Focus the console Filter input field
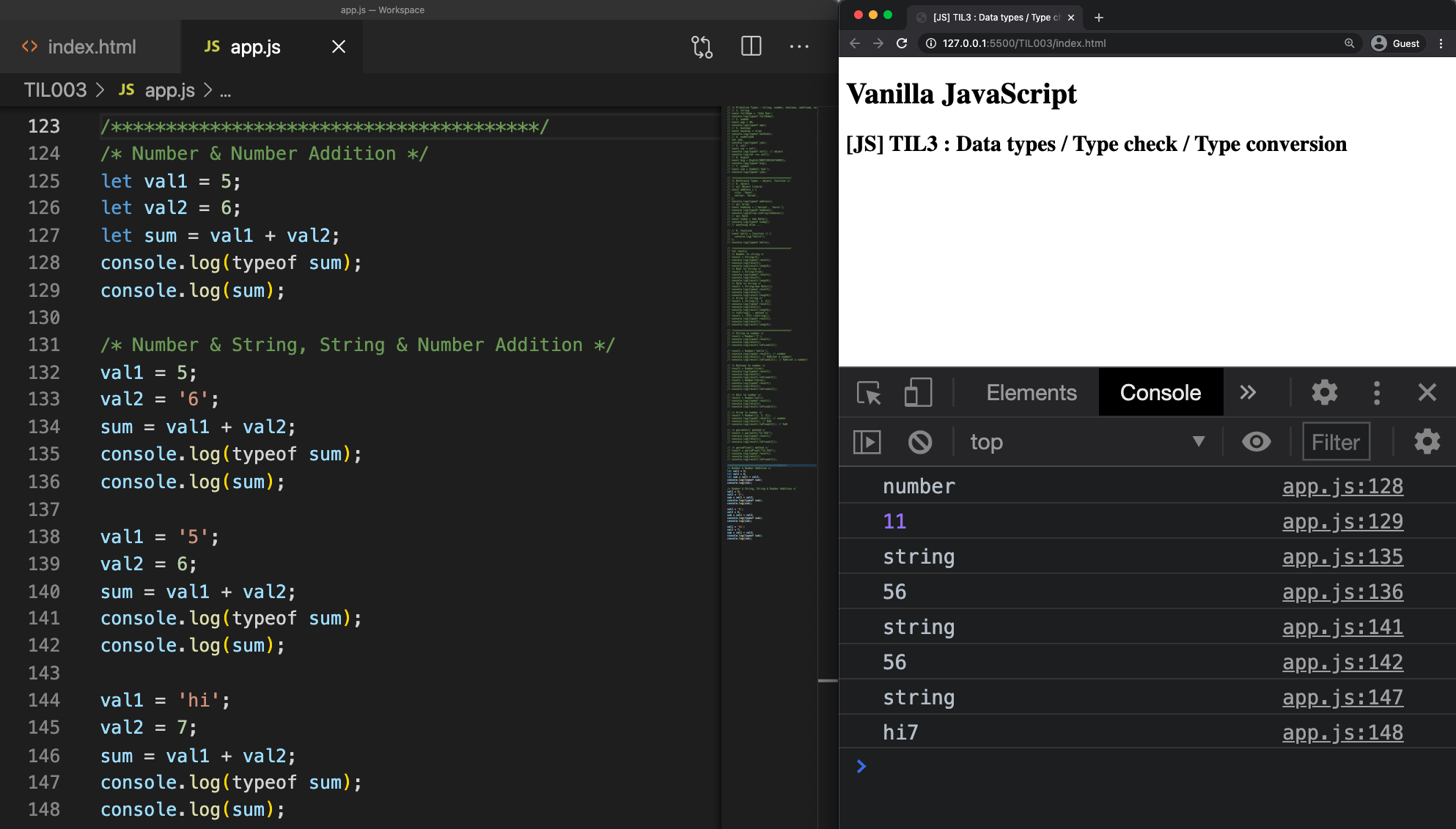 click(x=1336, y=442)
